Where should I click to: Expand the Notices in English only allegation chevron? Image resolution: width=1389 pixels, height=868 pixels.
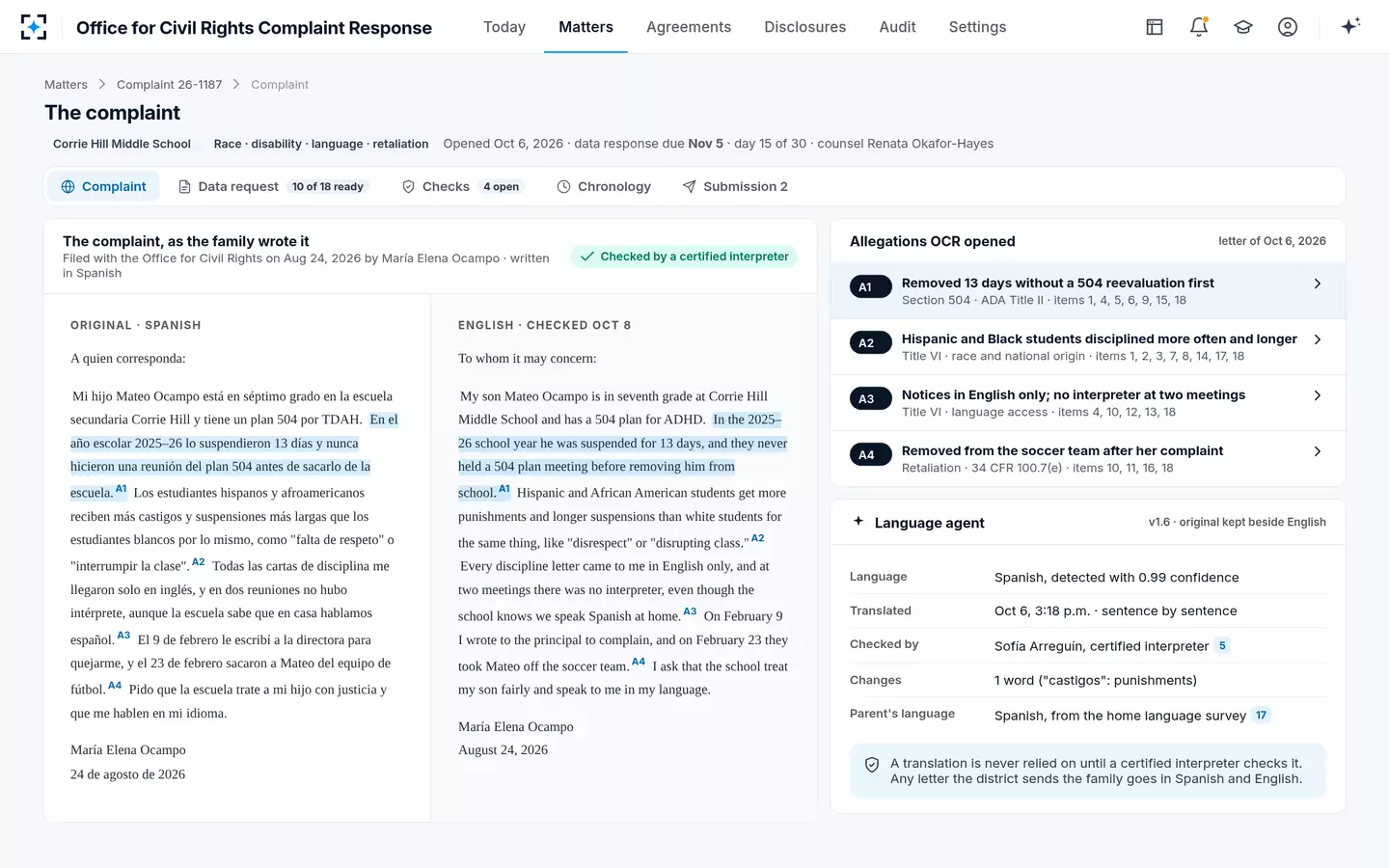click(x=1318, y=395)
